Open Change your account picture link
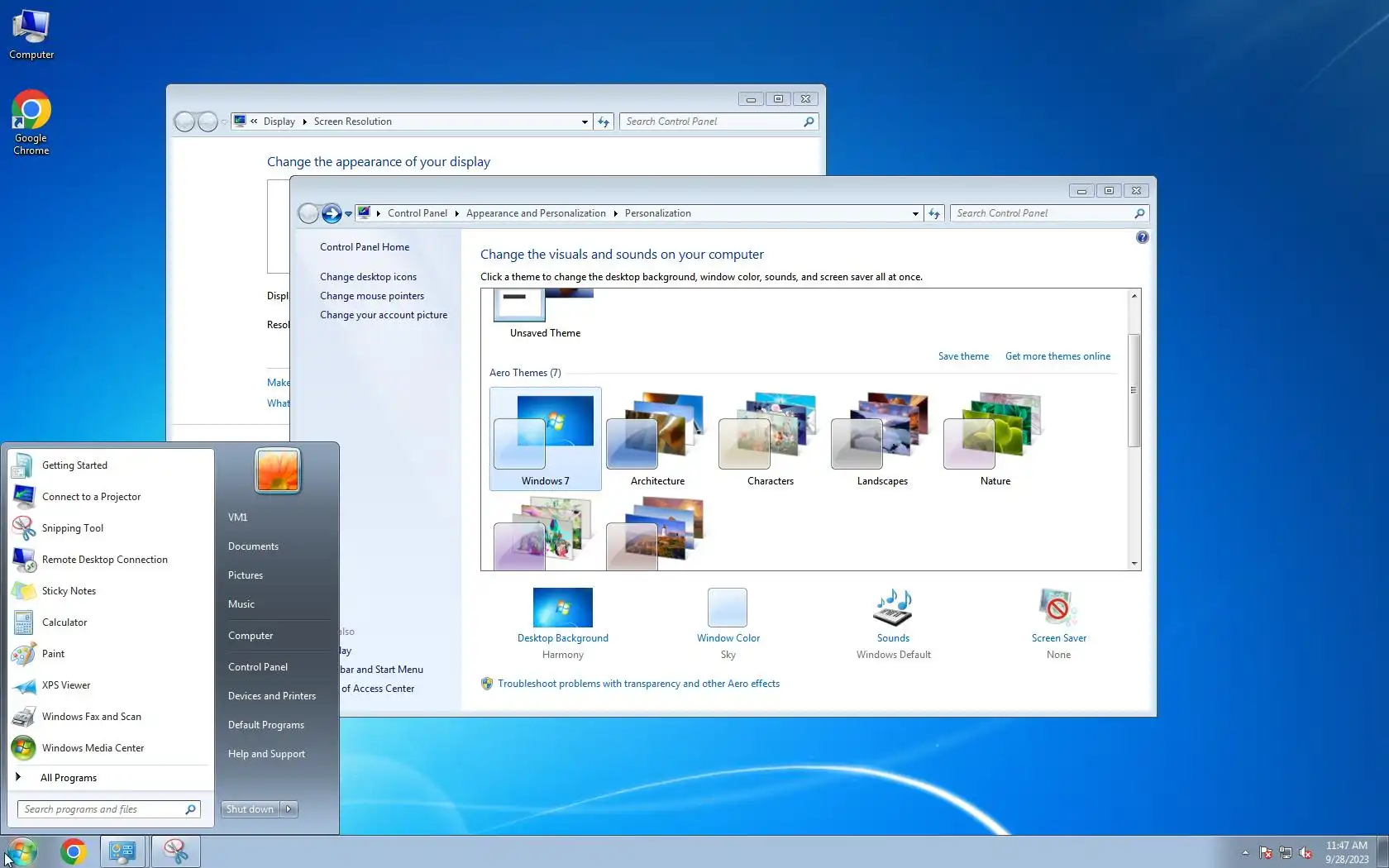 point(384,315)
